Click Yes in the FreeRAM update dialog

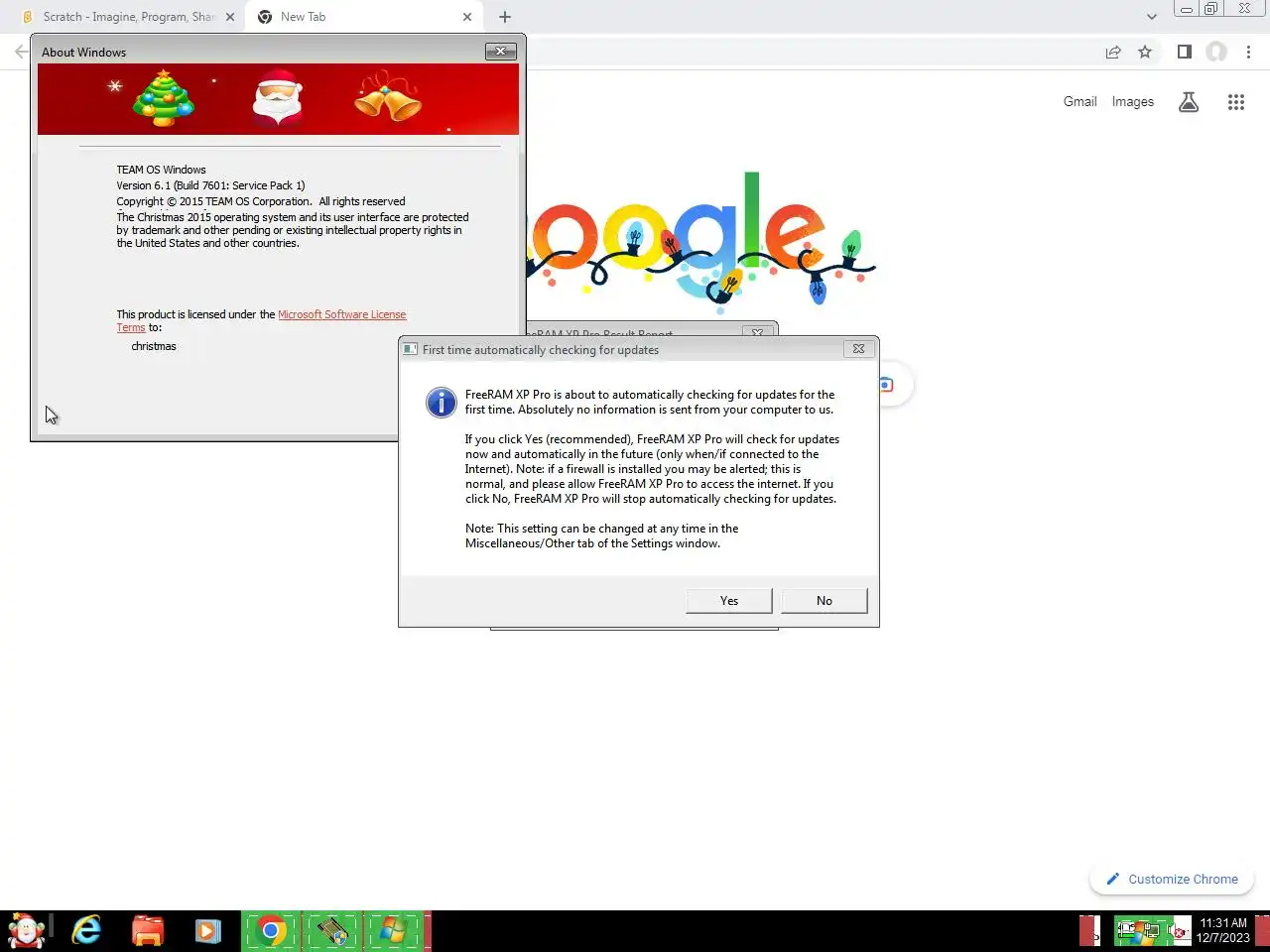[x=728, y=601]
